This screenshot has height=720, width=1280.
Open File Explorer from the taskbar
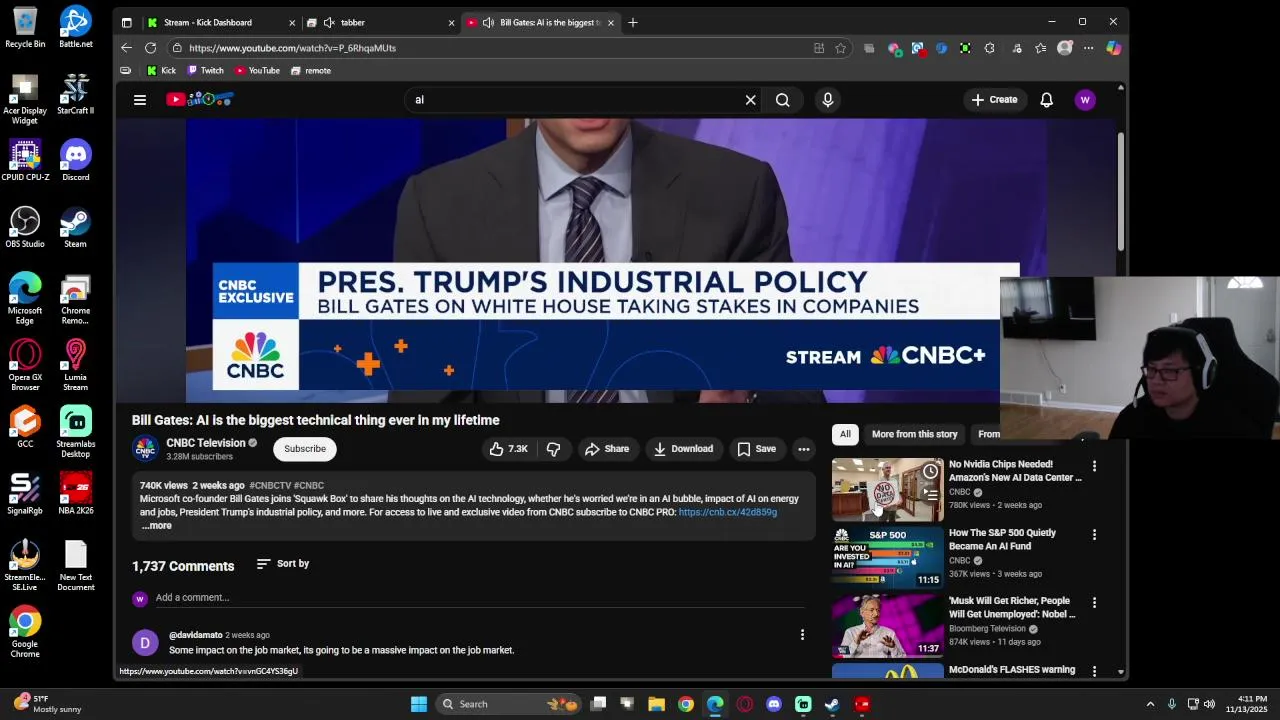coord(656,704)
